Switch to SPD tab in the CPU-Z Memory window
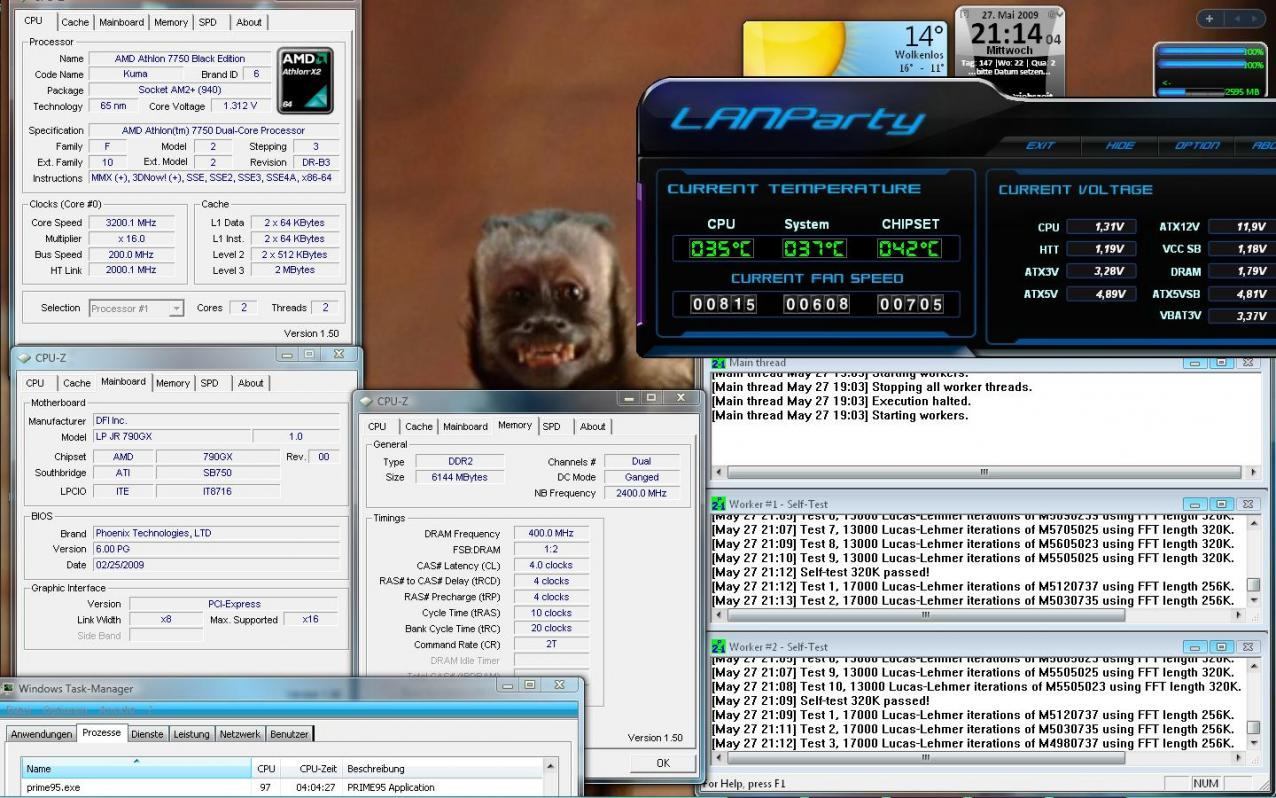 (x=551, y=426)
